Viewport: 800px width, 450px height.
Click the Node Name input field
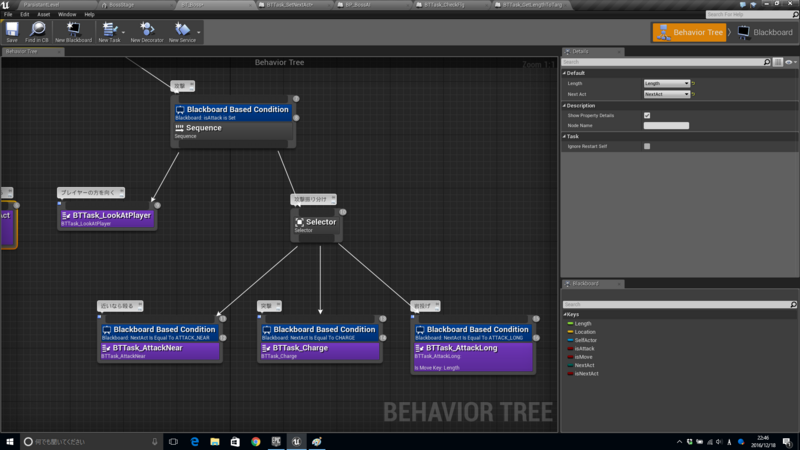pos(666,126)
